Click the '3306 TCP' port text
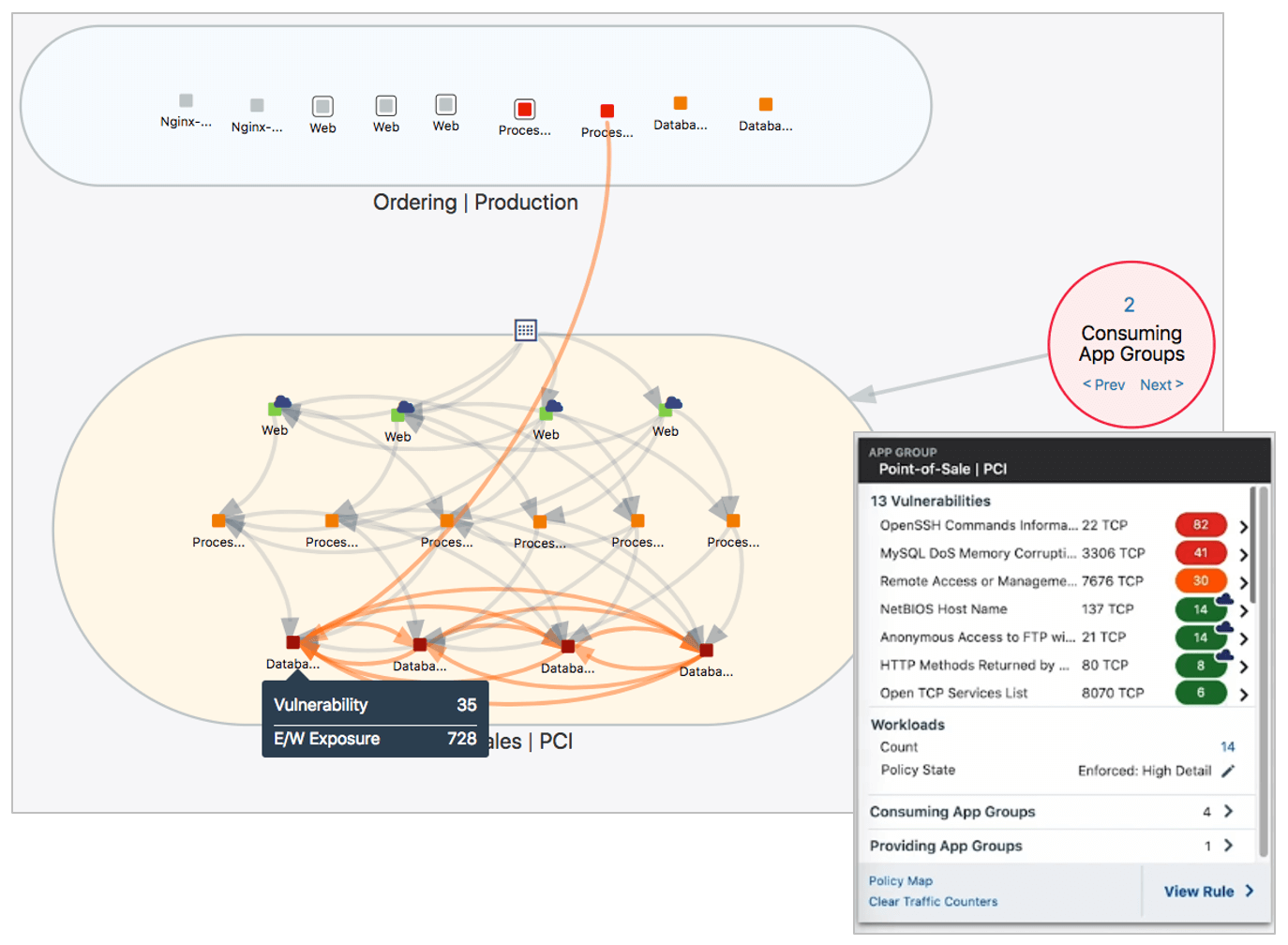This screenshot has height=945, width=1288. coord(1113,553)
